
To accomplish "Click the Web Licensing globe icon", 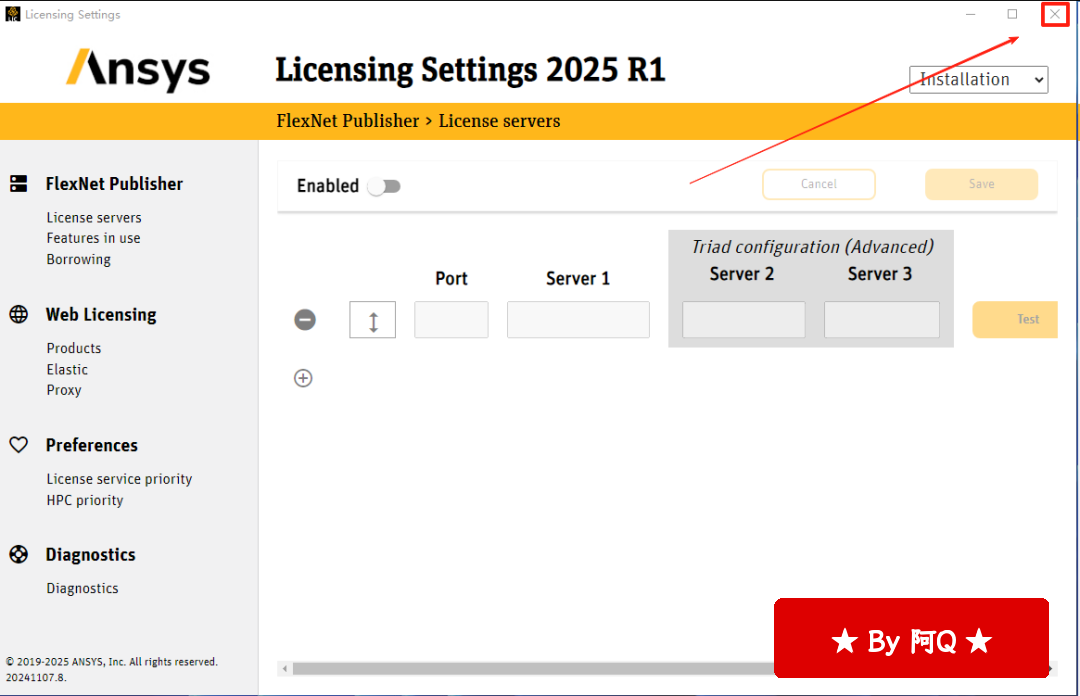I will click(19, 314).
